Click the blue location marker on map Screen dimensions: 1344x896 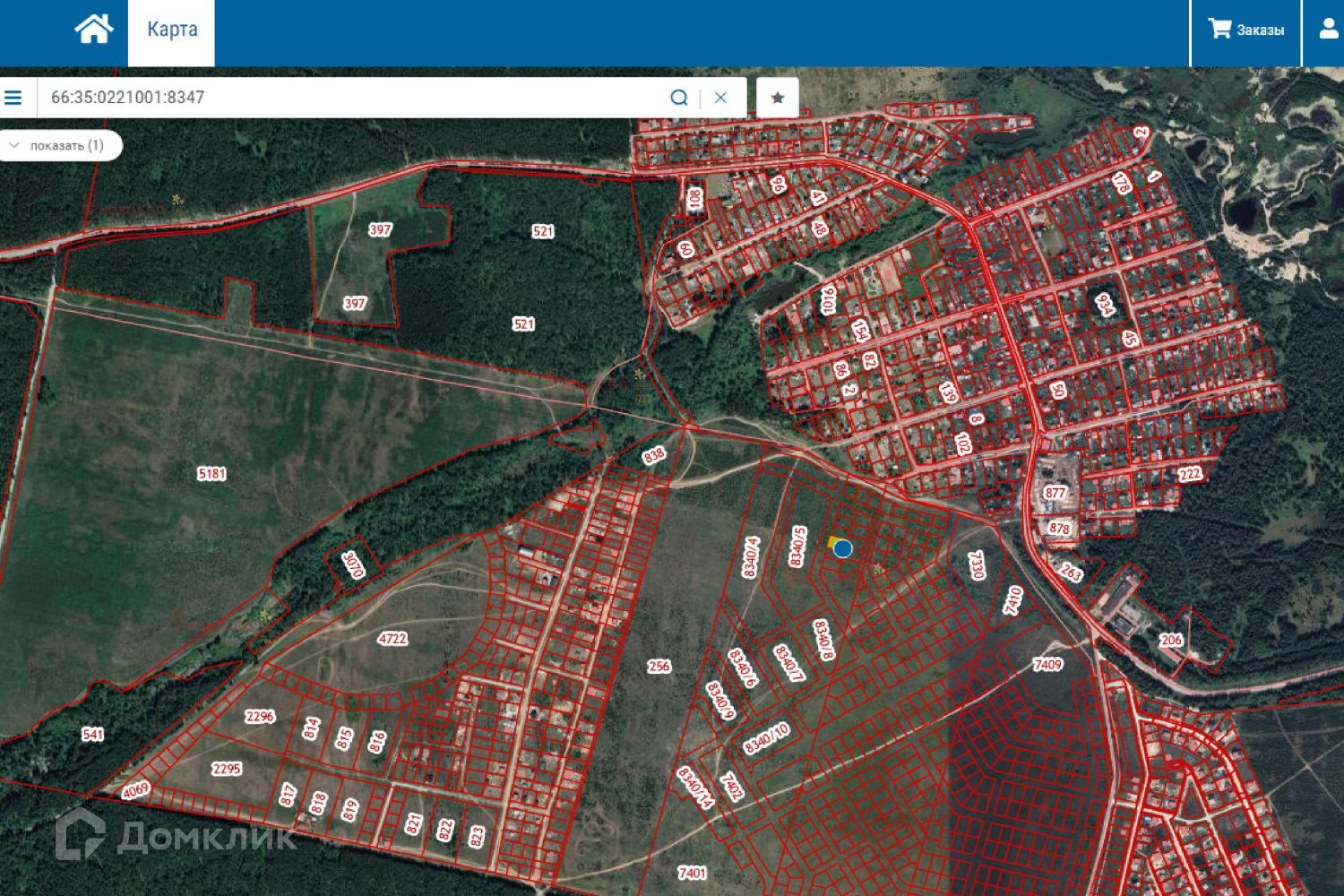(x=842, y=548)
